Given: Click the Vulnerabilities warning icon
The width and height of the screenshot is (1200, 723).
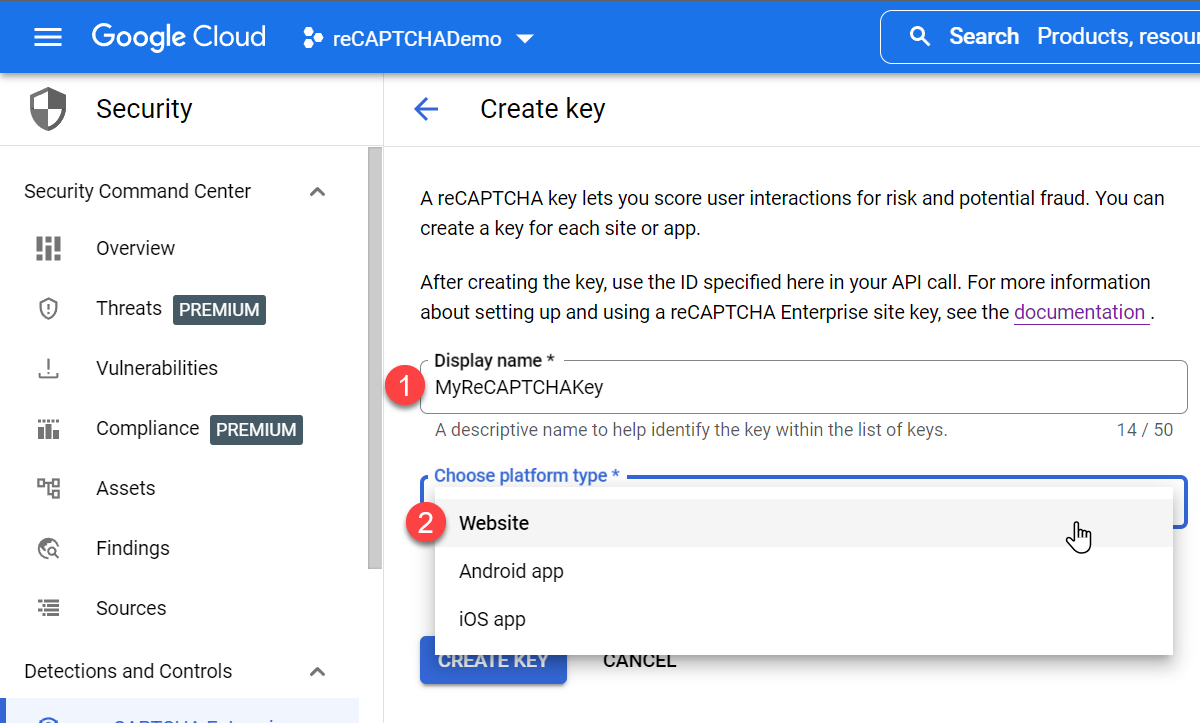Looking at the screenshot, I should 48,369.
